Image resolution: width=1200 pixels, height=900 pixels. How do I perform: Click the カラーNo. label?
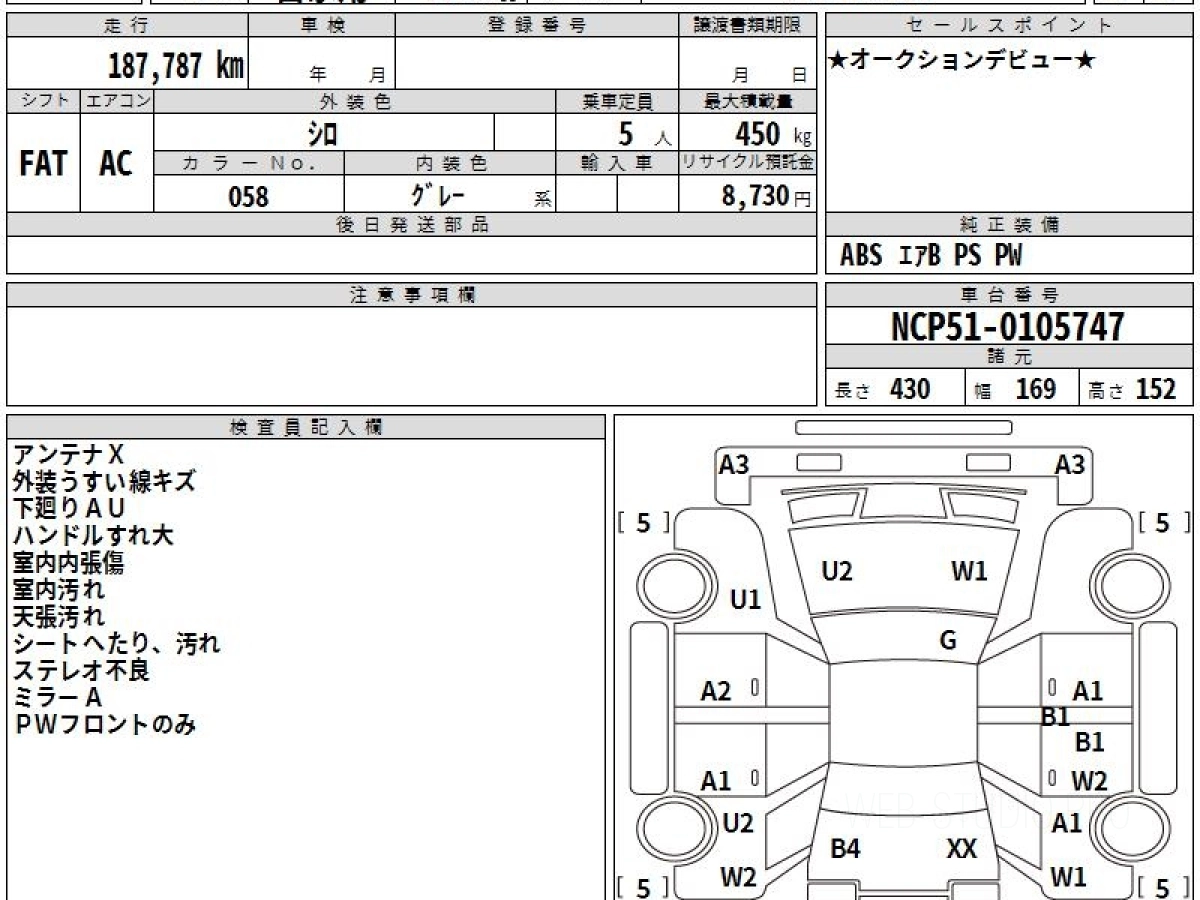click(x=249, y=163)
